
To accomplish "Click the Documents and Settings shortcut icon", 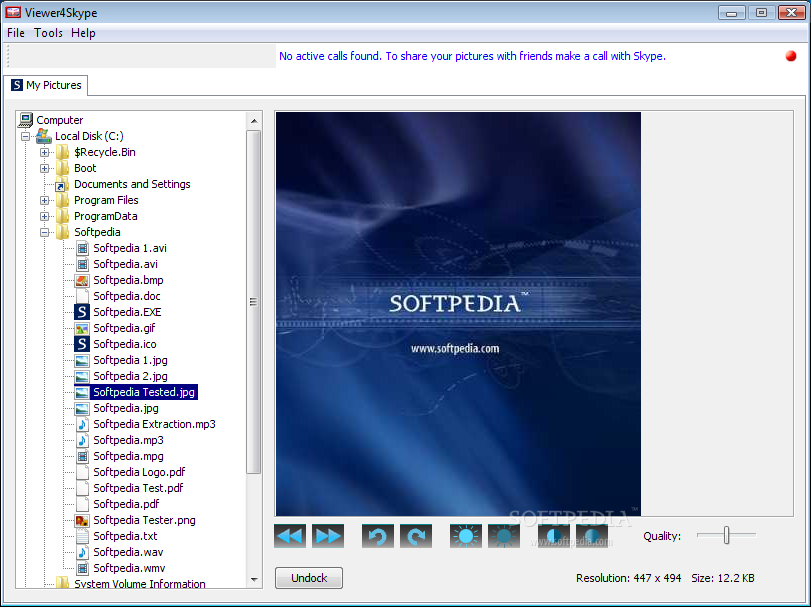I will click(62, 185).
